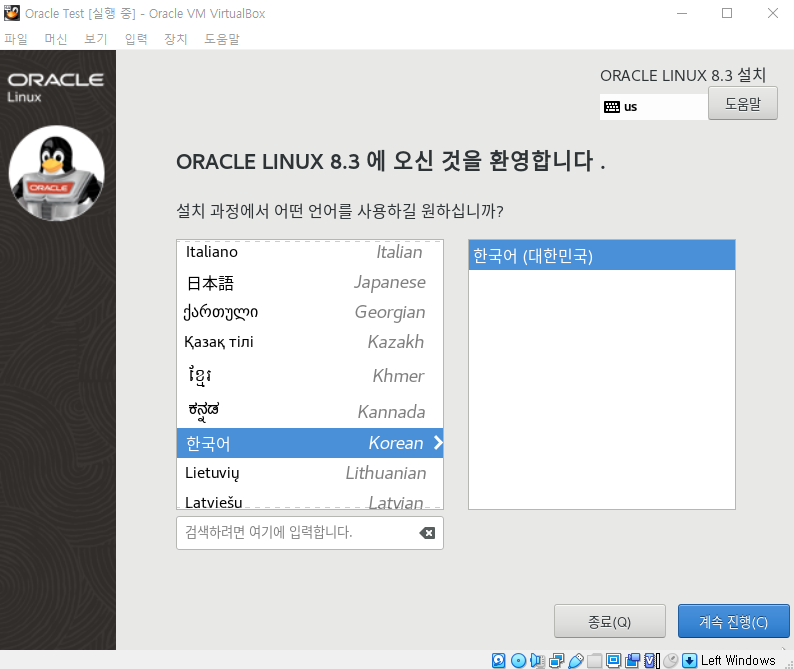Click the hard disk activity status icon

coord(499,660)
